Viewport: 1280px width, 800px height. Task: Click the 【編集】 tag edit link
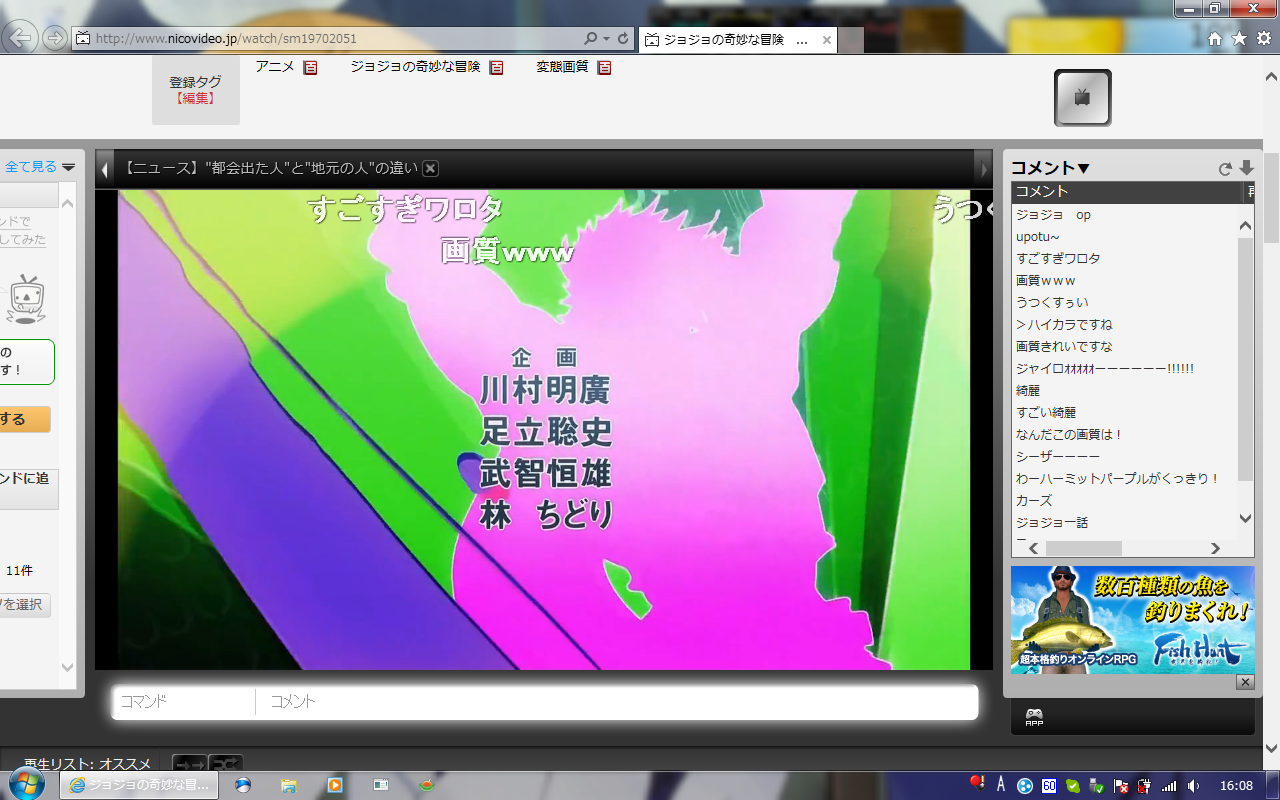click(196, 98)
